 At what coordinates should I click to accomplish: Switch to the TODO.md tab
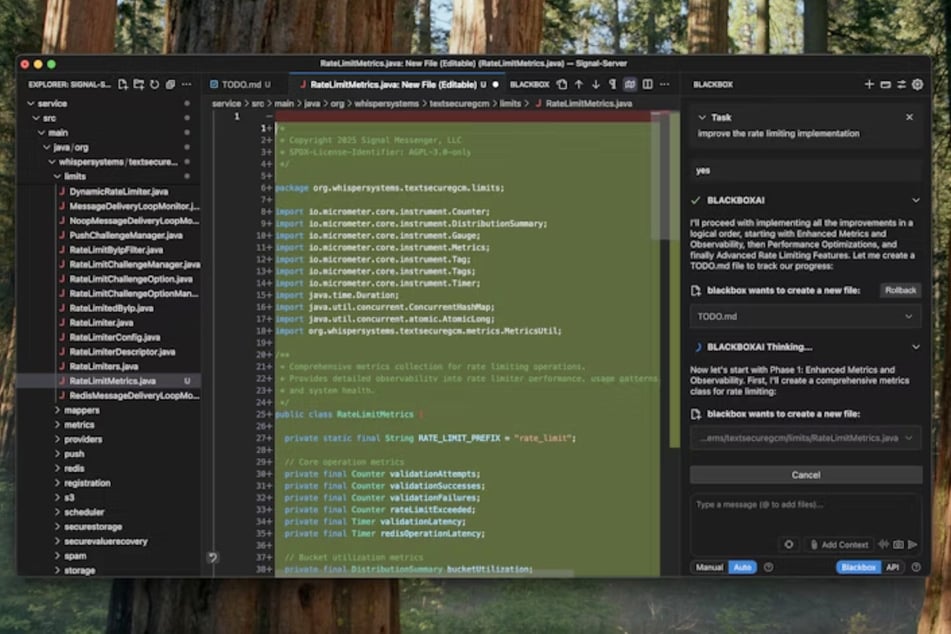point(240,85)
